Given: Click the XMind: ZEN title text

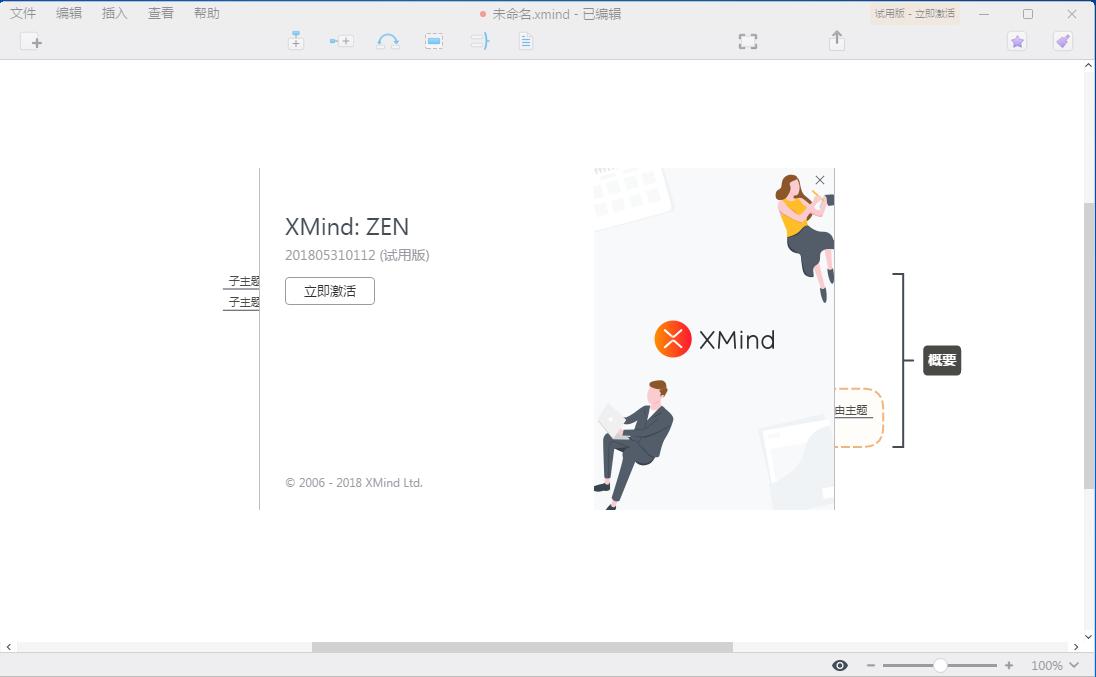Looking at the screenshot, I should point(347,227).
